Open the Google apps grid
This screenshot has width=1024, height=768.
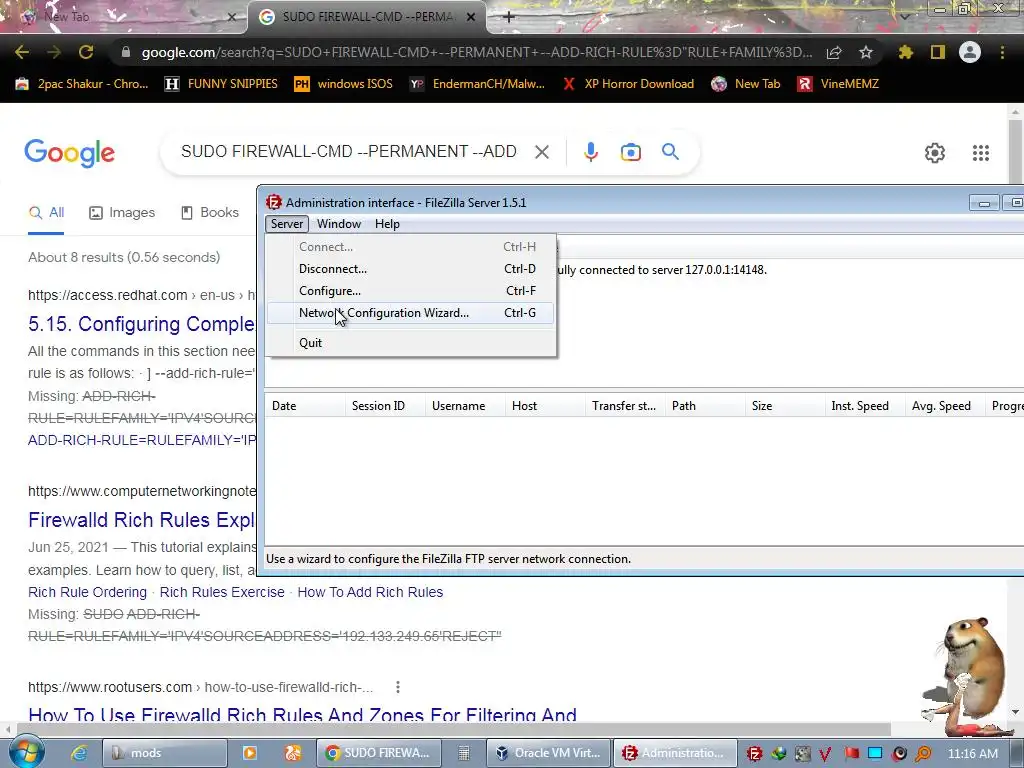[980, 153]
